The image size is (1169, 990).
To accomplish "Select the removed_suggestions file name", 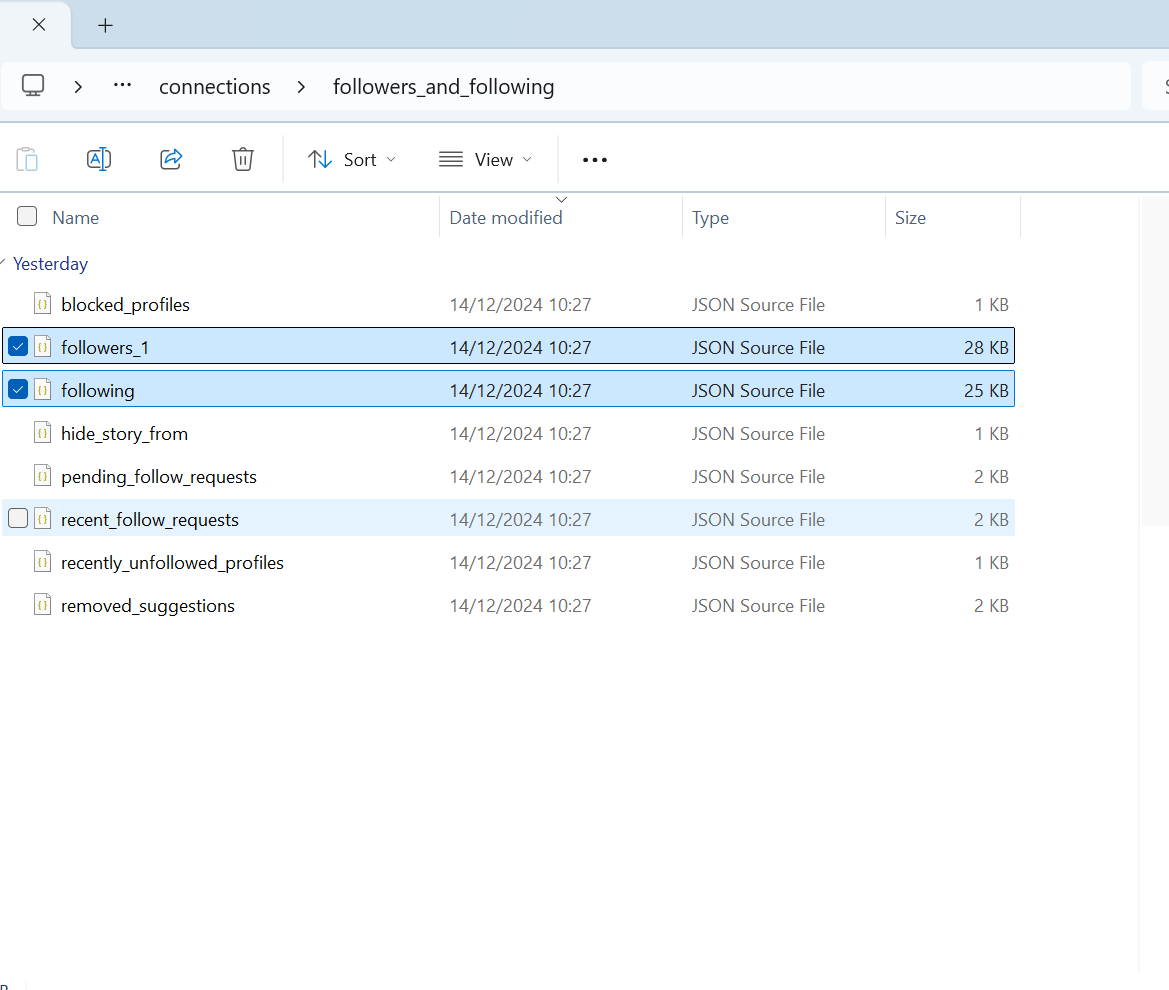I will [x=148, y=606].
